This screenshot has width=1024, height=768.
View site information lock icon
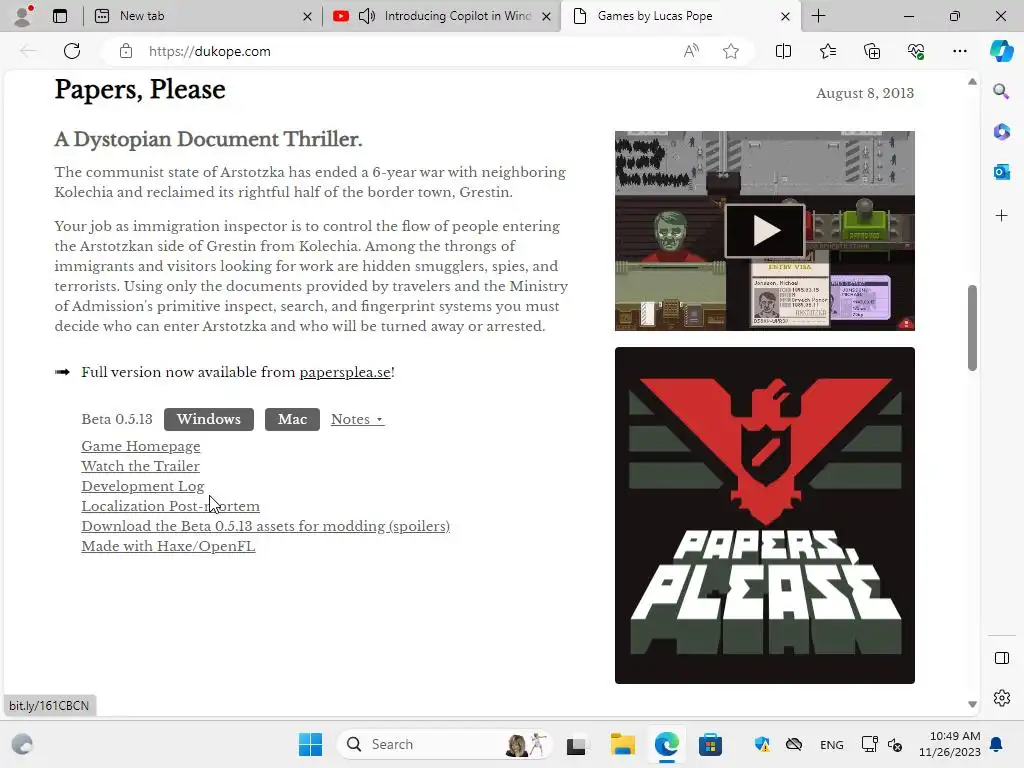click(x=126, y=51)
